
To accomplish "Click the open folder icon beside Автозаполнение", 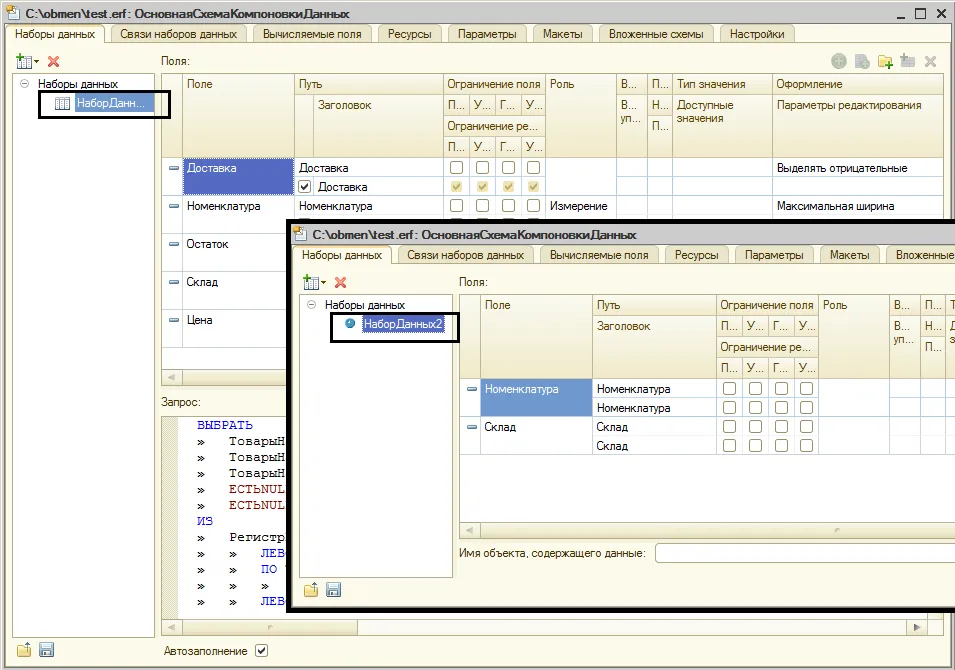I will coord(24,650).
